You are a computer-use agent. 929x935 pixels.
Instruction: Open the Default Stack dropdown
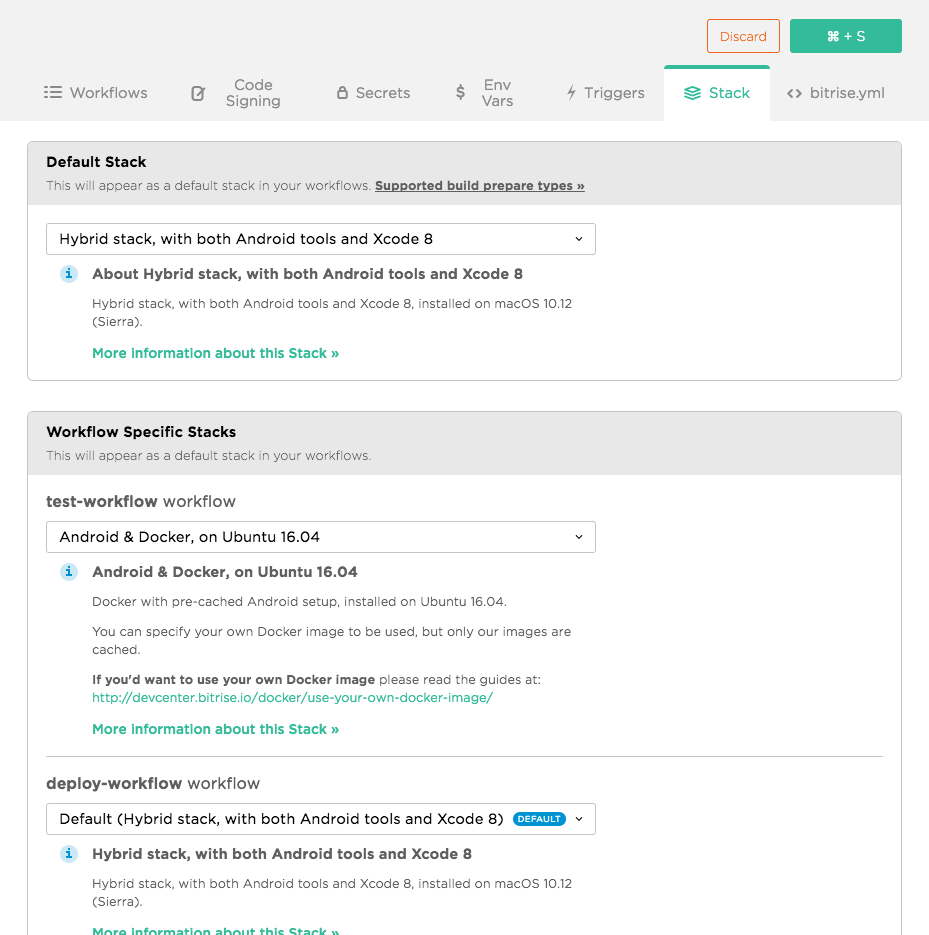321,239
